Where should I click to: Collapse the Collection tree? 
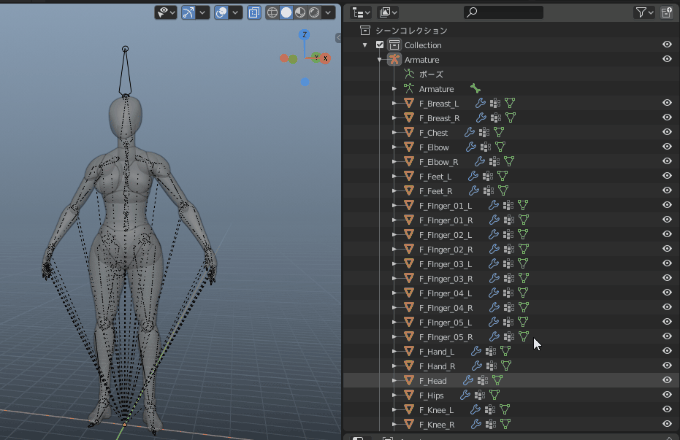coord(365,45)
